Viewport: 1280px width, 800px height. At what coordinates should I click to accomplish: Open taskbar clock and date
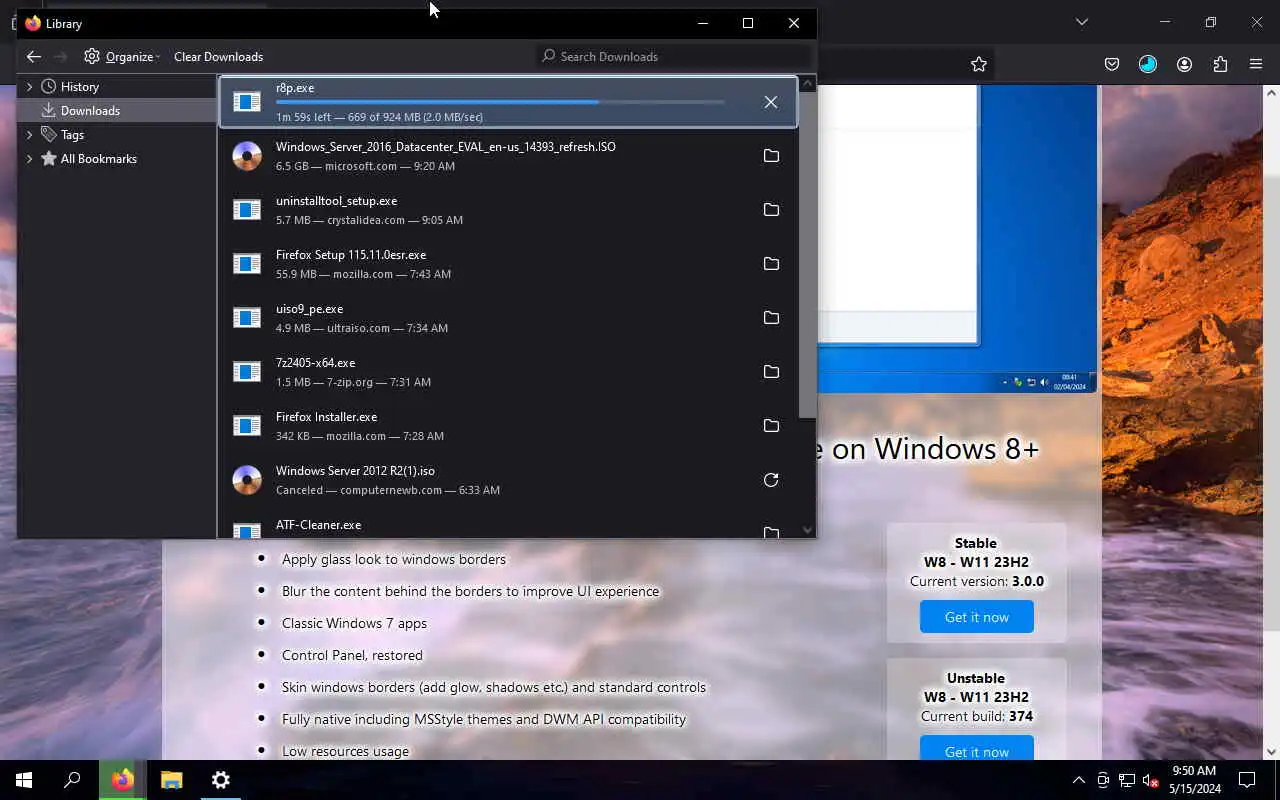(x=1194, y=780)
